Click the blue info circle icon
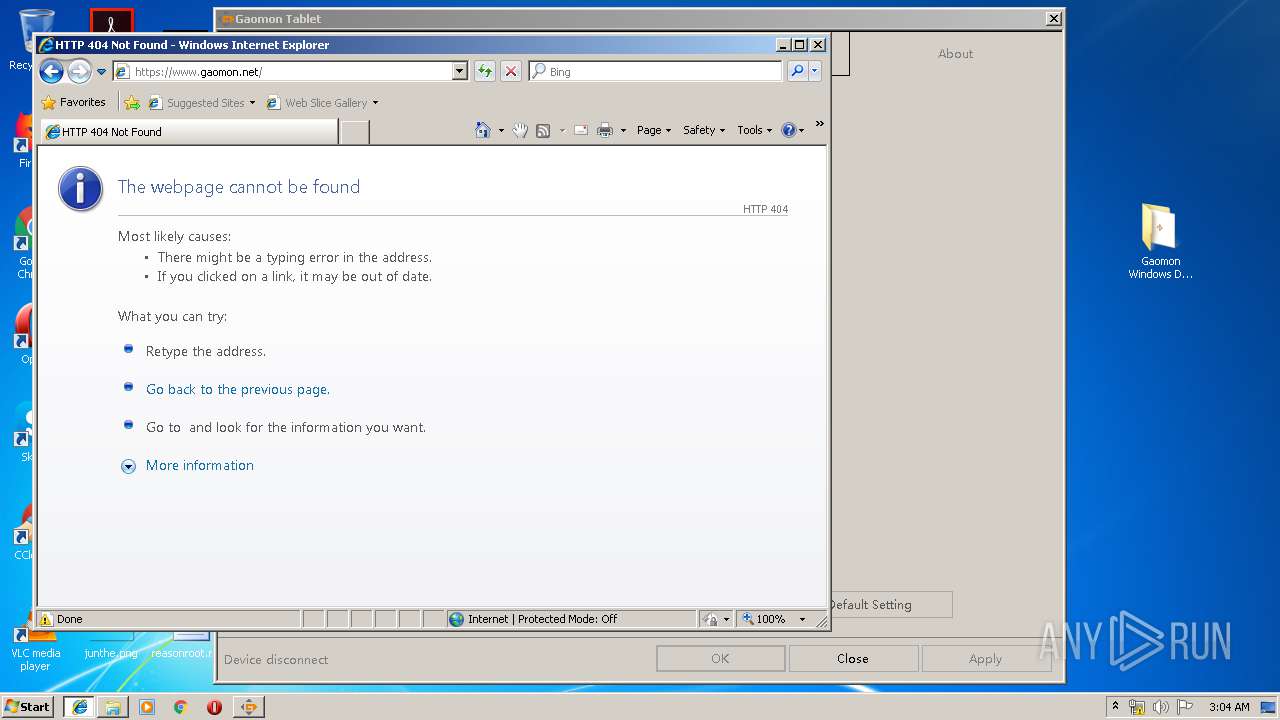This screenshot has height=720, width=1280. coord(80,189)
